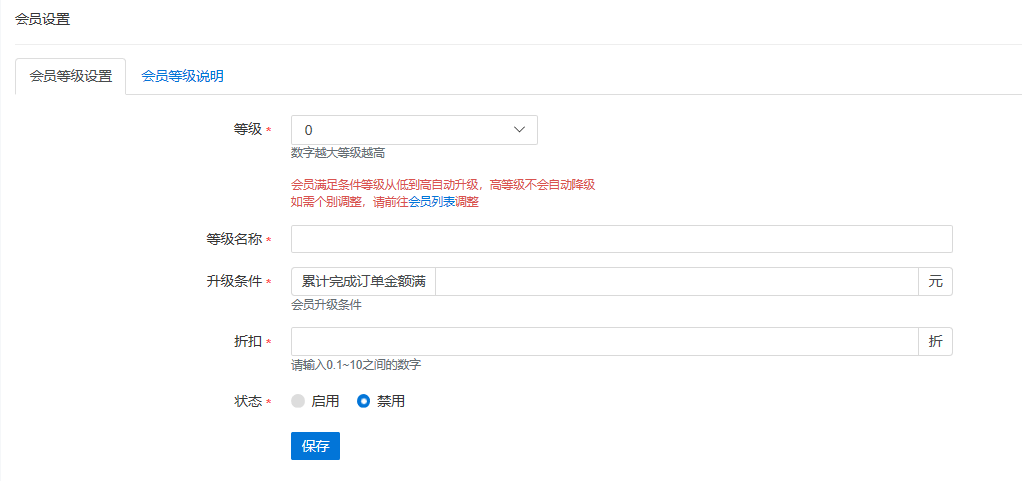Screen dimensions: 1022x481
Task: Click the 升级条件 amount input box
Action: 676,282
